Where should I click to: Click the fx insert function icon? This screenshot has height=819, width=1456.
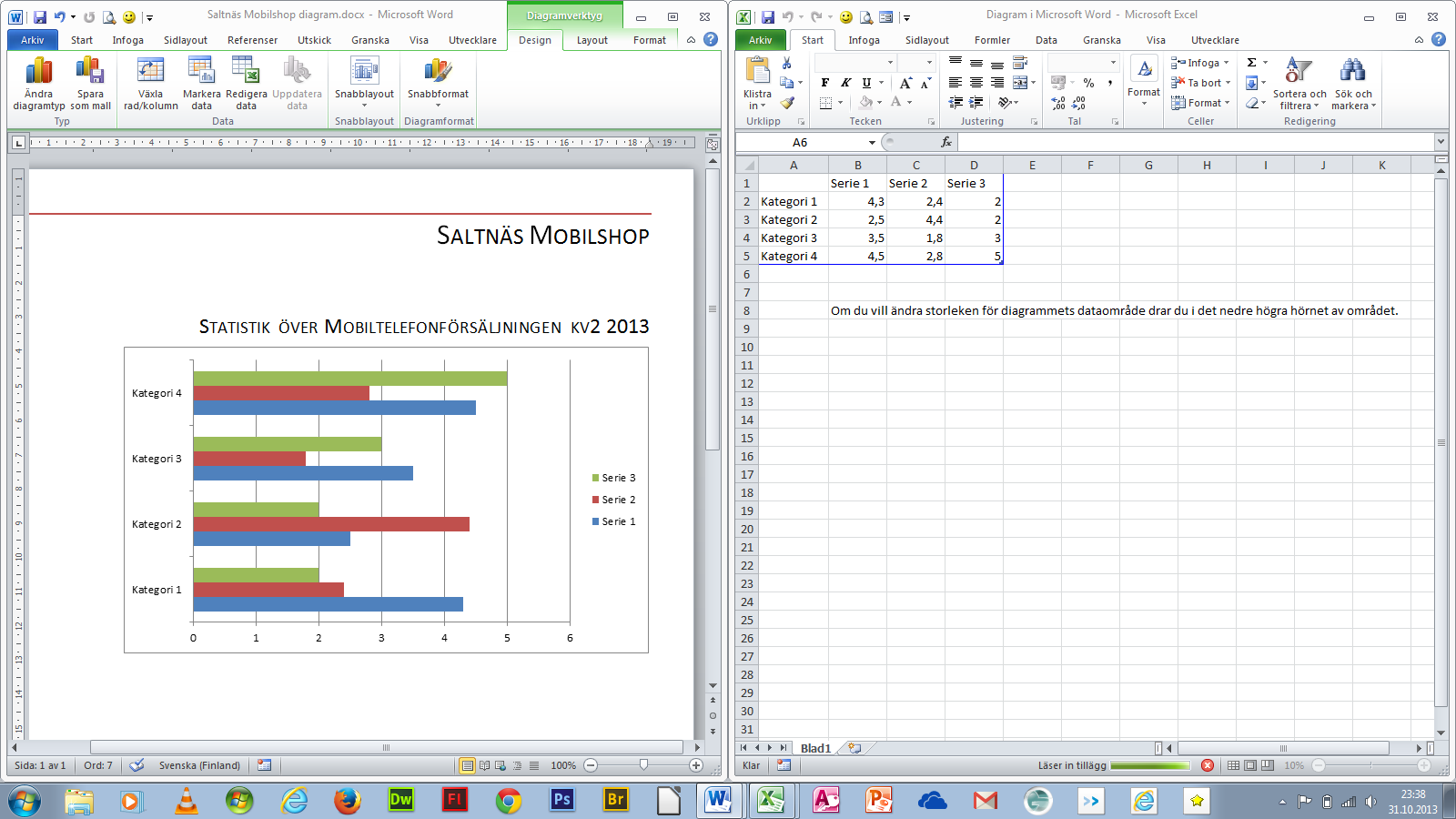click(946, 142)
